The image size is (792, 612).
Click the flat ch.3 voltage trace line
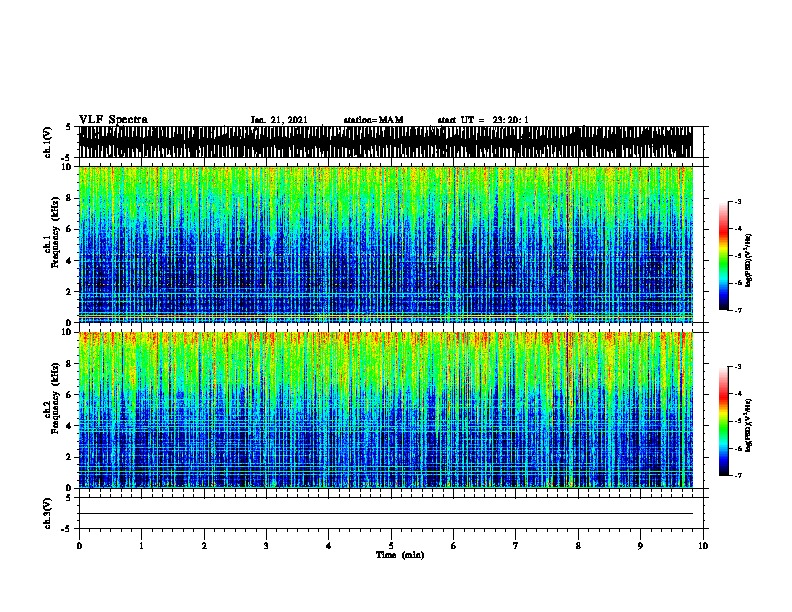(x=385, y=514)
